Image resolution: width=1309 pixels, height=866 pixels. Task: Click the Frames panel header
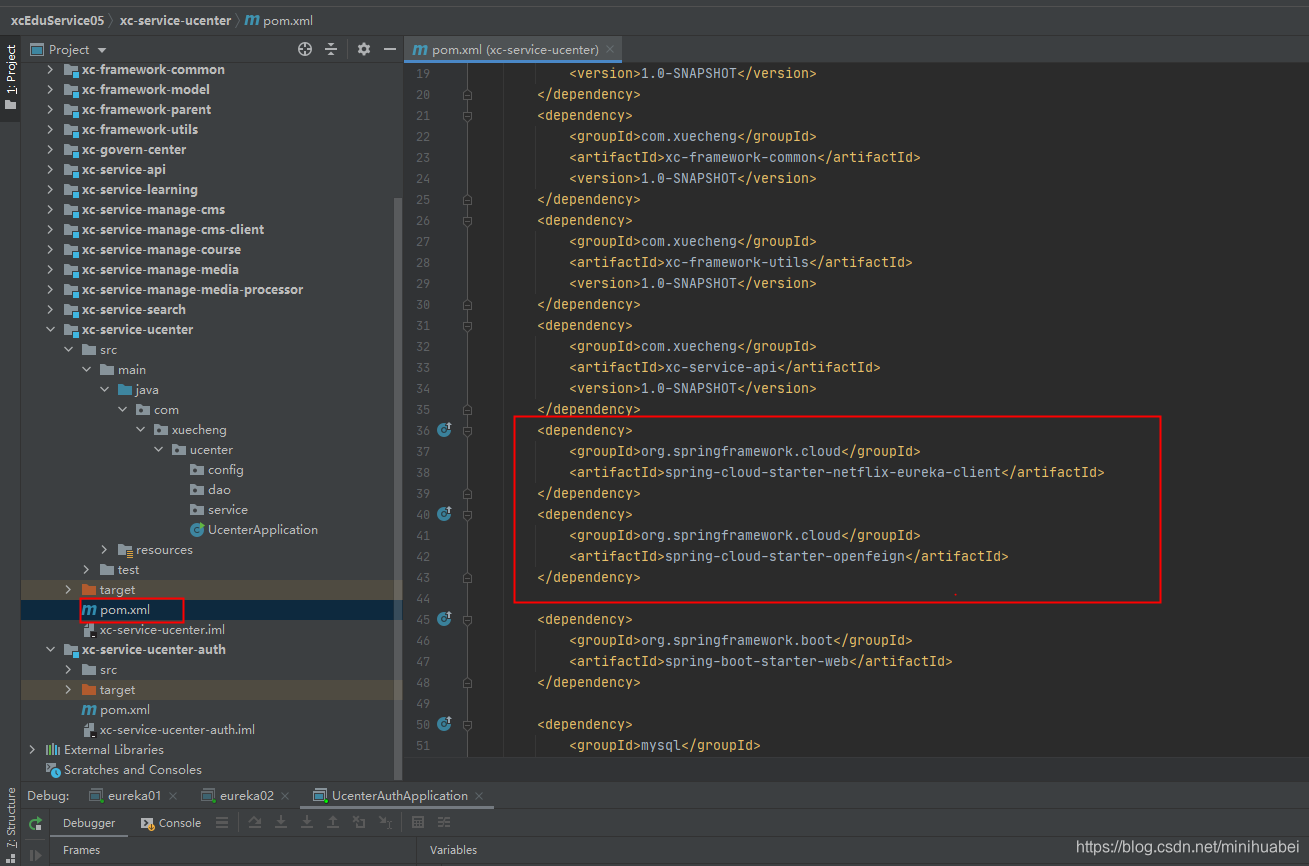tap(82, 850)
